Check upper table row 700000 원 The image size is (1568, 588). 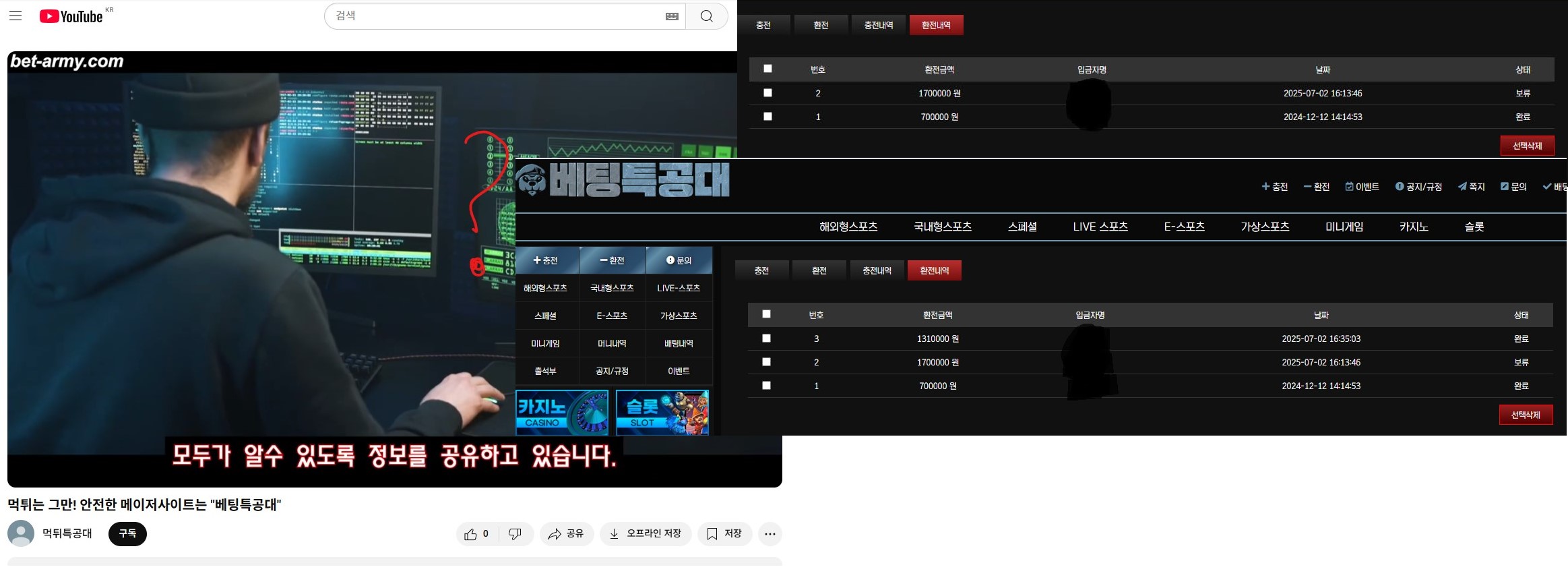pos(767,116)
